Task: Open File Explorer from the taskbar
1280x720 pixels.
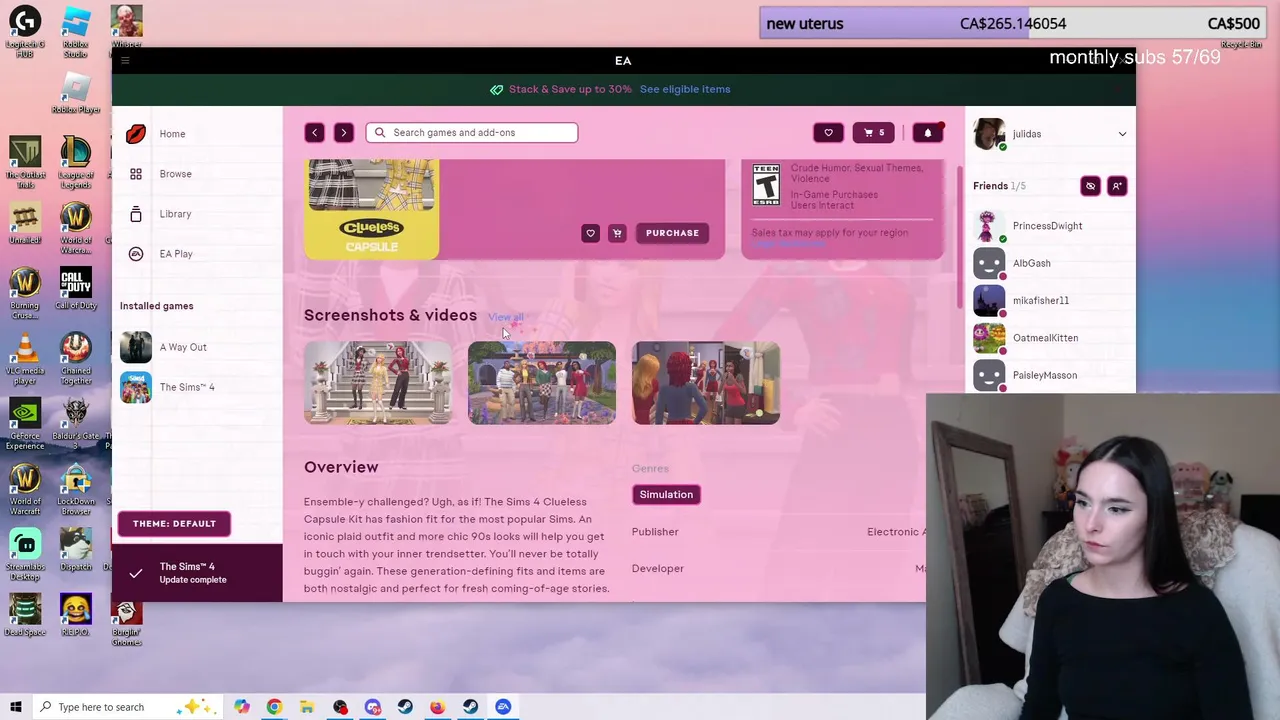Action: 307,707
